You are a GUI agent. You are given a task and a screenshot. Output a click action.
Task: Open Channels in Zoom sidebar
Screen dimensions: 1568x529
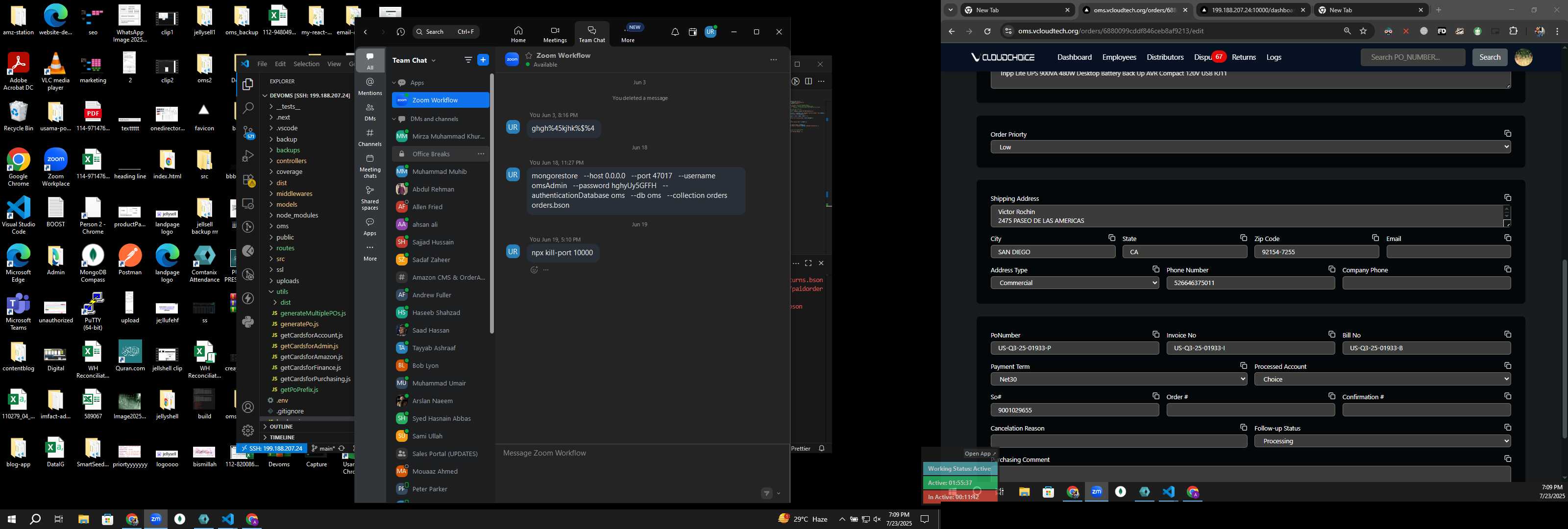(369, 138)
